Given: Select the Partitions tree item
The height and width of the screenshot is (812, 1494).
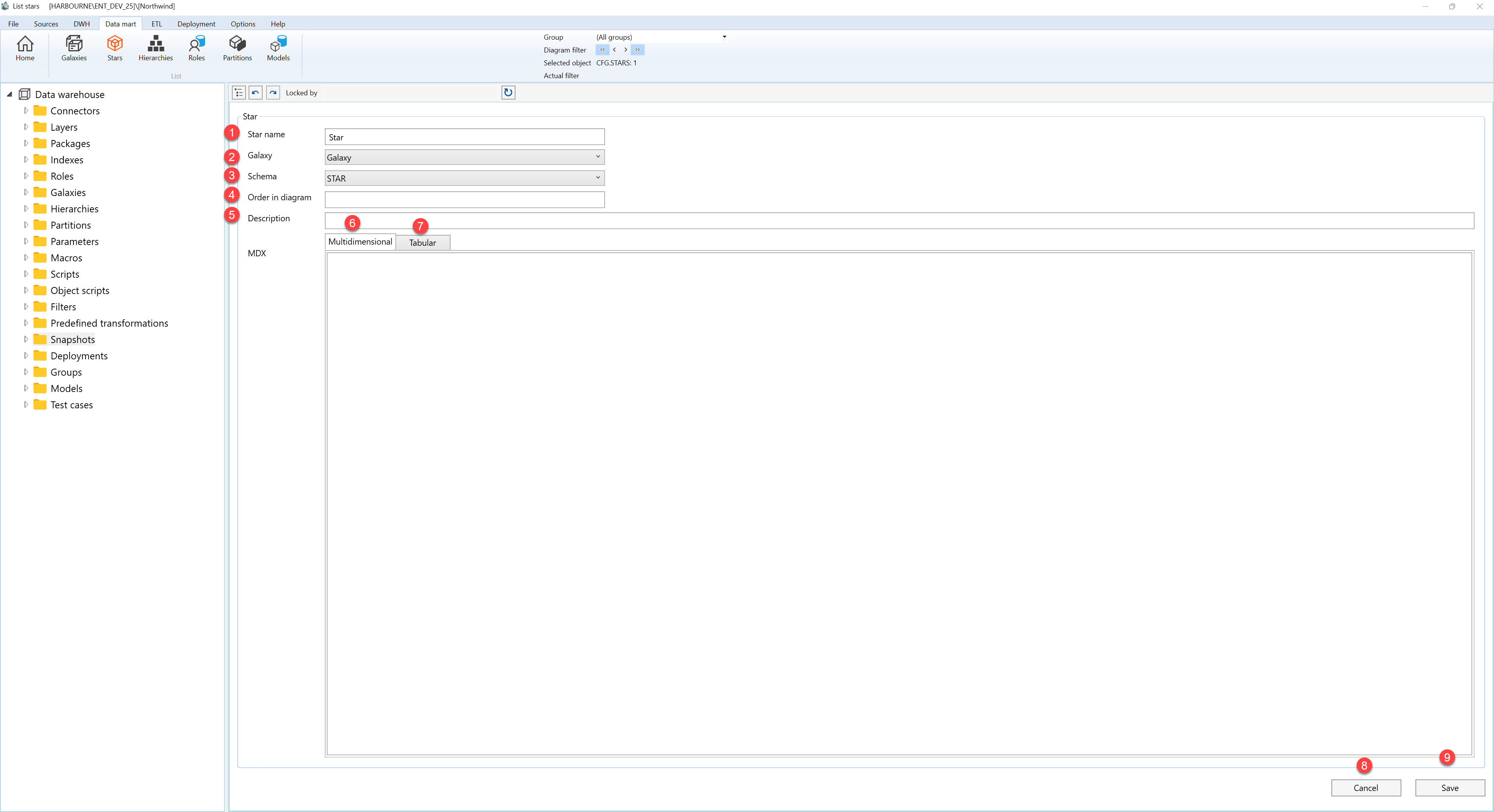Looking at the screenshot, I should coord(70,225).
